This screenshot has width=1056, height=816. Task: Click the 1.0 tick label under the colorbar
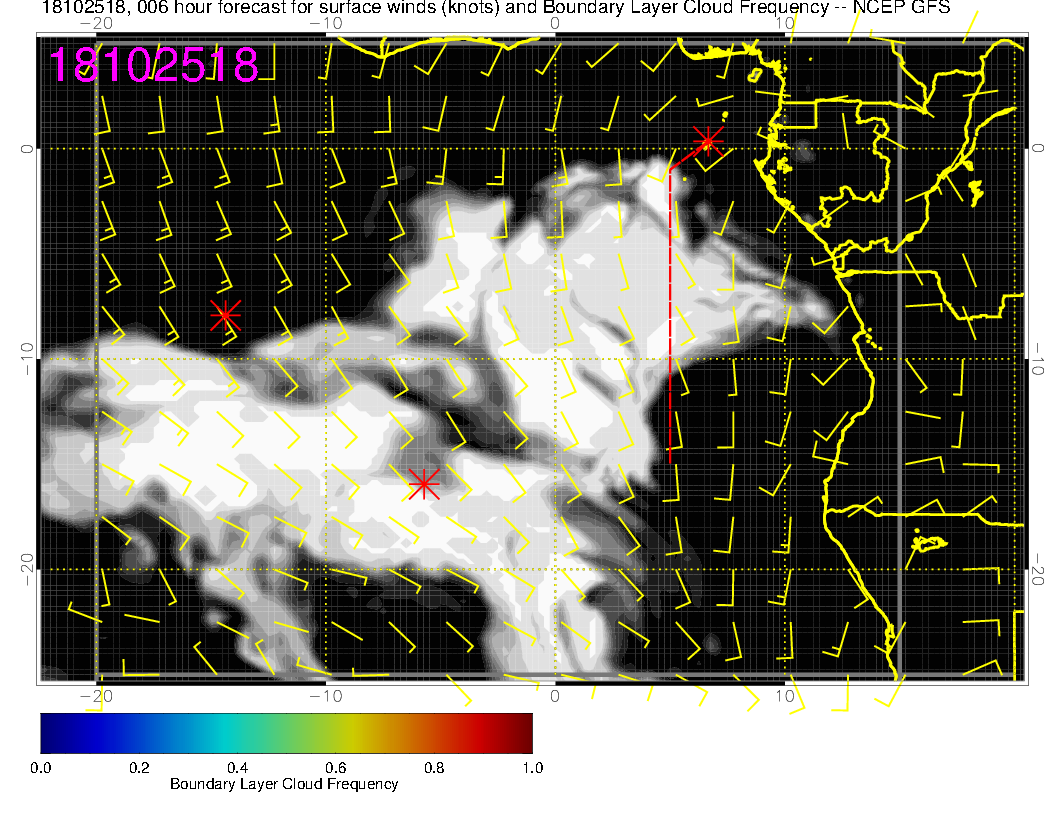coord(532,767)
